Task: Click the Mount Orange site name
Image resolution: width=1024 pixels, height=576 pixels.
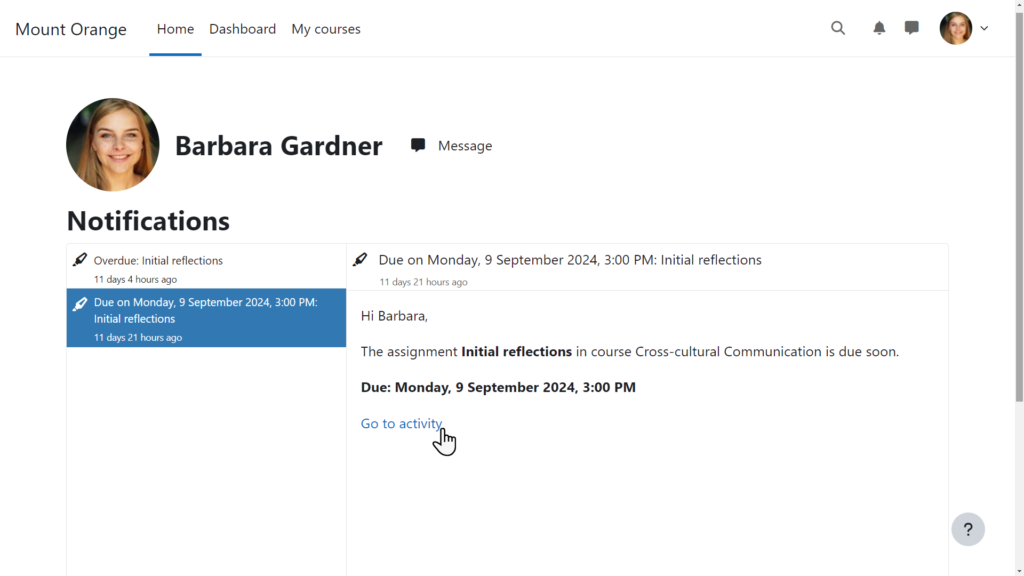Action: tap(70, 29)
